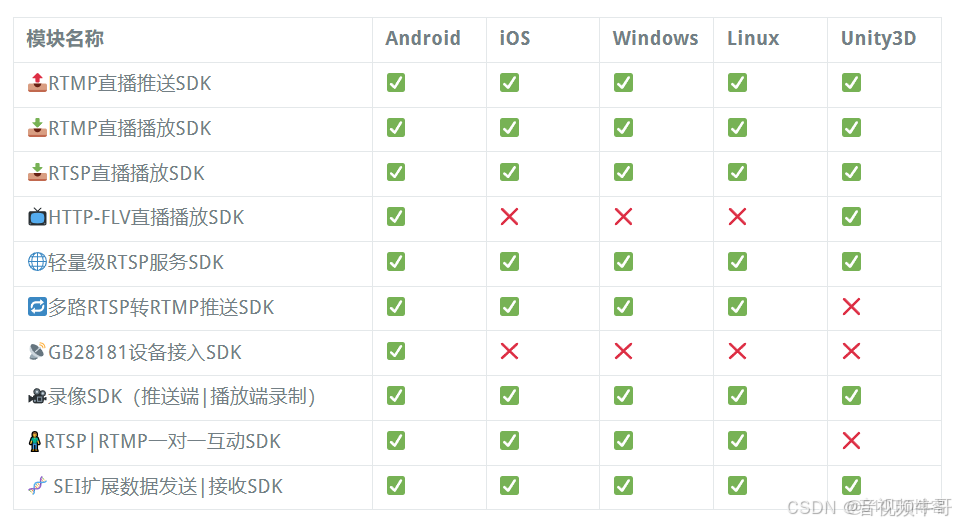Screen dimensions: 956x525
Task: Click the TV icon beside HTTP-FLV直播播放SDK
Action: point(37,217)
